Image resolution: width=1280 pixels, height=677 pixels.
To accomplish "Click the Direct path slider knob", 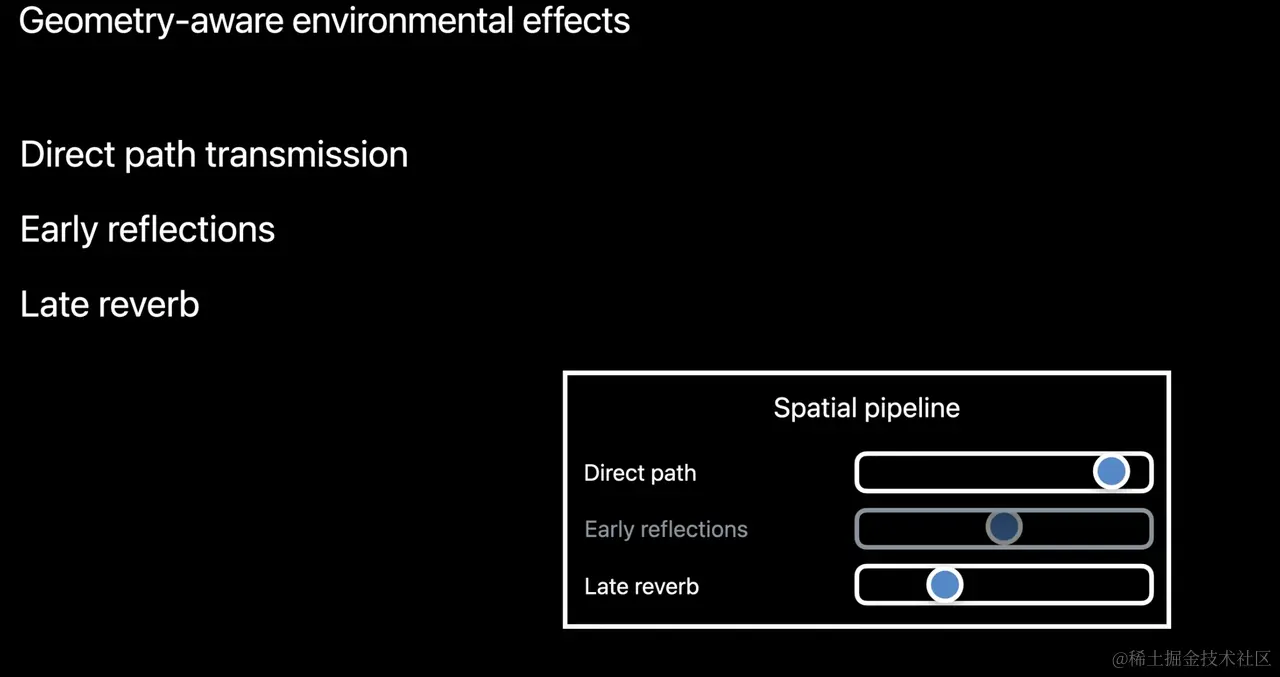I will point(1111,471).
